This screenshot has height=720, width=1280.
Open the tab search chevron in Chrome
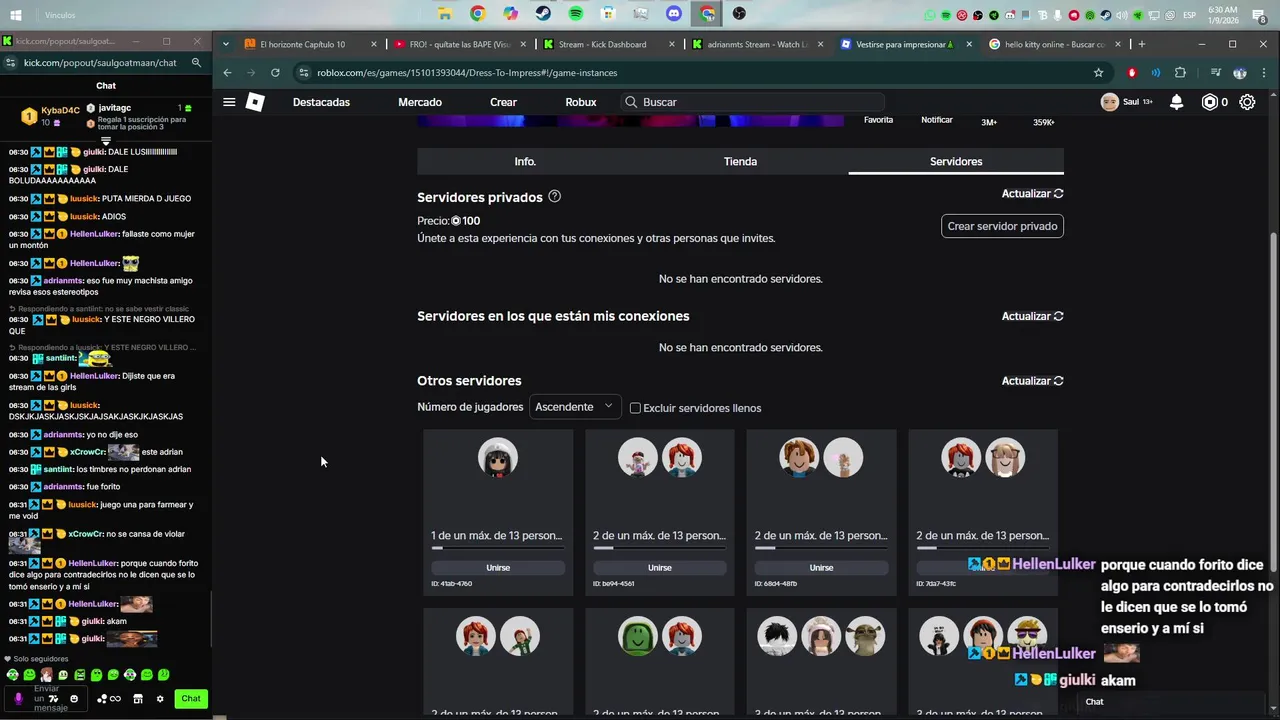click(226, 44)
